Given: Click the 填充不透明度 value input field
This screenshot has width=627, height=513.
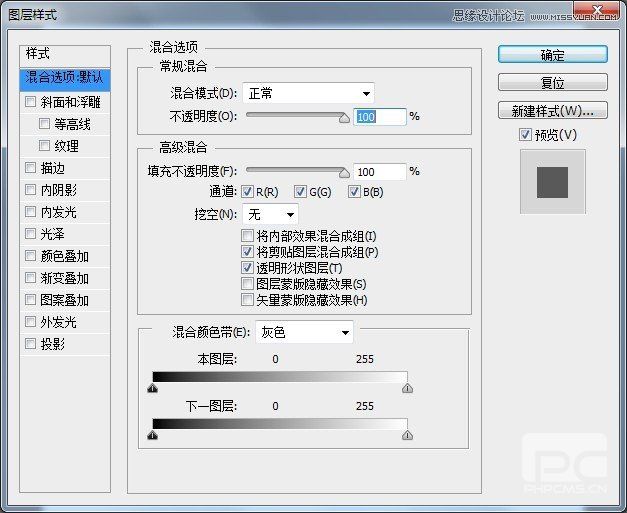Looking at the screenshot, I should pos(380,172).
